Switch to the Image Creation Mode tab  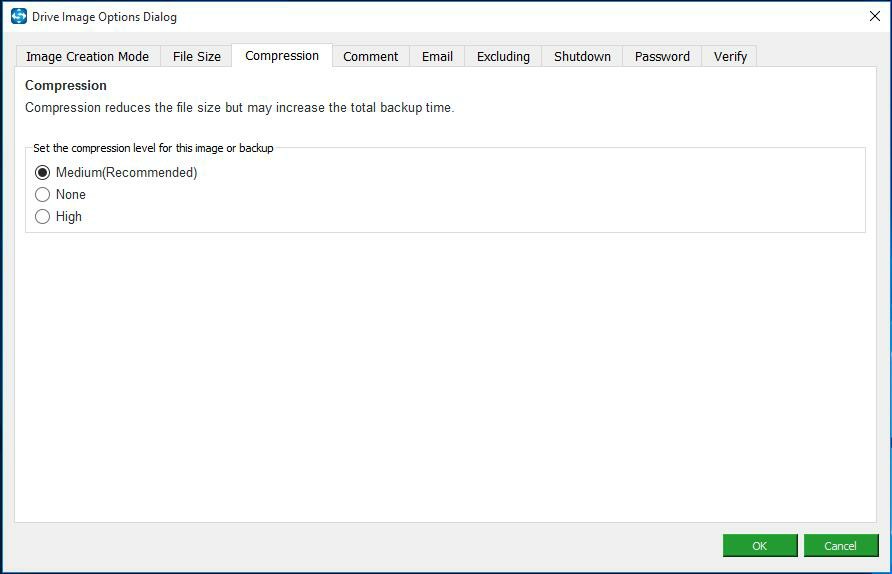click(x=88, y=56)
